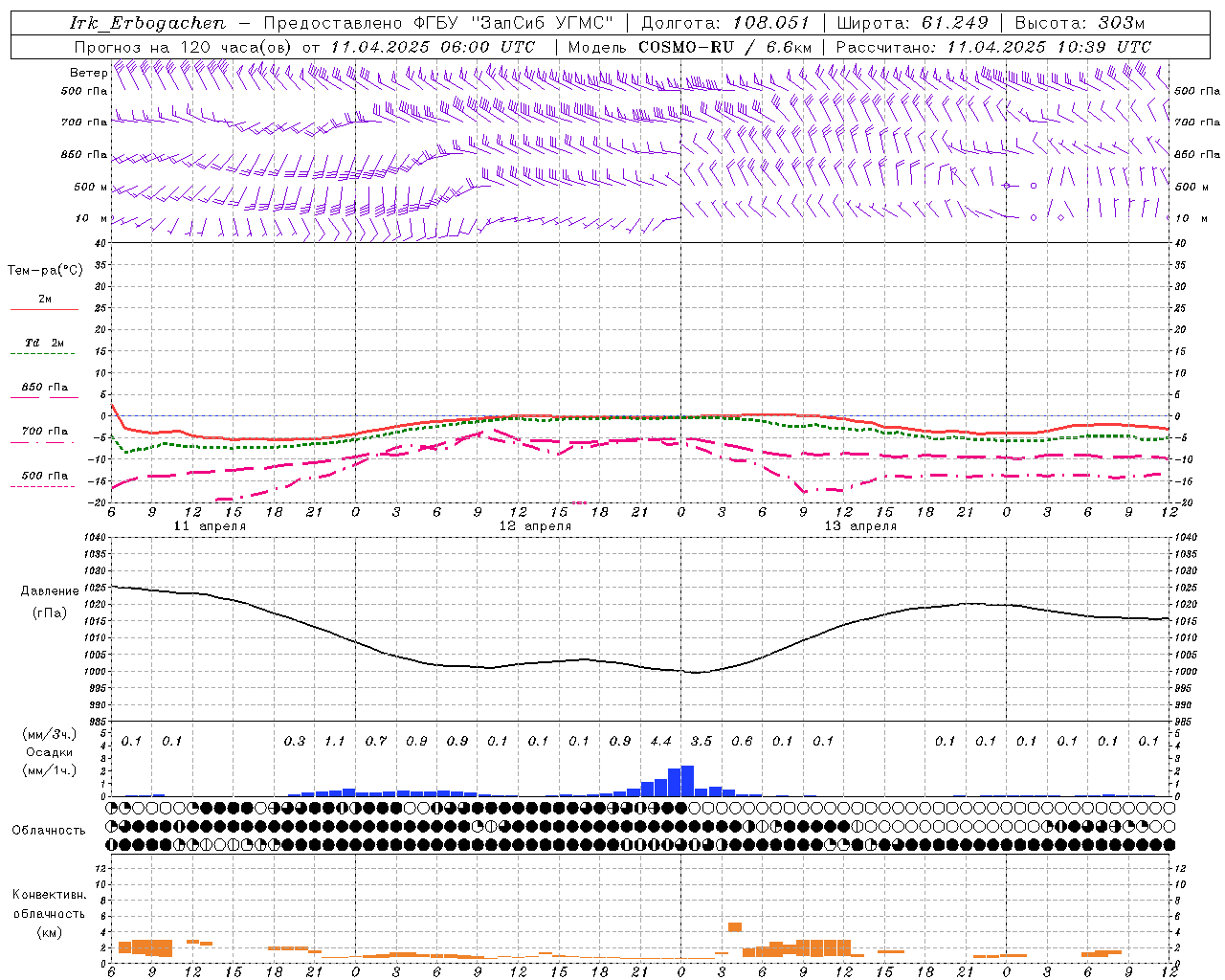Viewport: 1225px width, 980px height.
Task: Click the tallest orange convective cloud bar
Action: coord(735,926)
